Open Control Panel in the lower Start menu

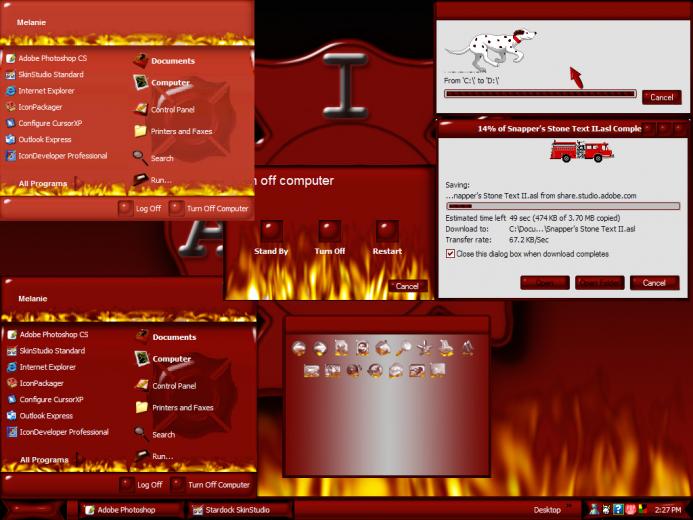pyautogui.click(x=166, y=386)
